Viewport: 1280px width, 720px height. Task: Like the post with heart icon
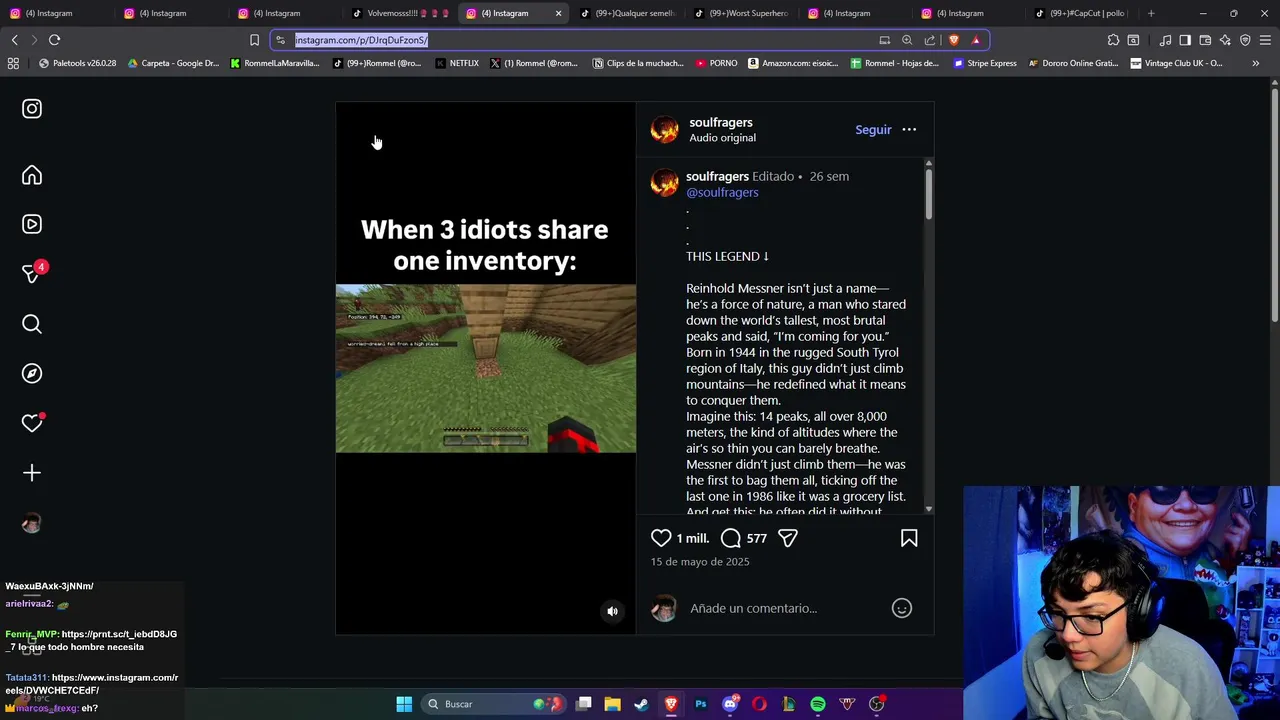(661, 538)
